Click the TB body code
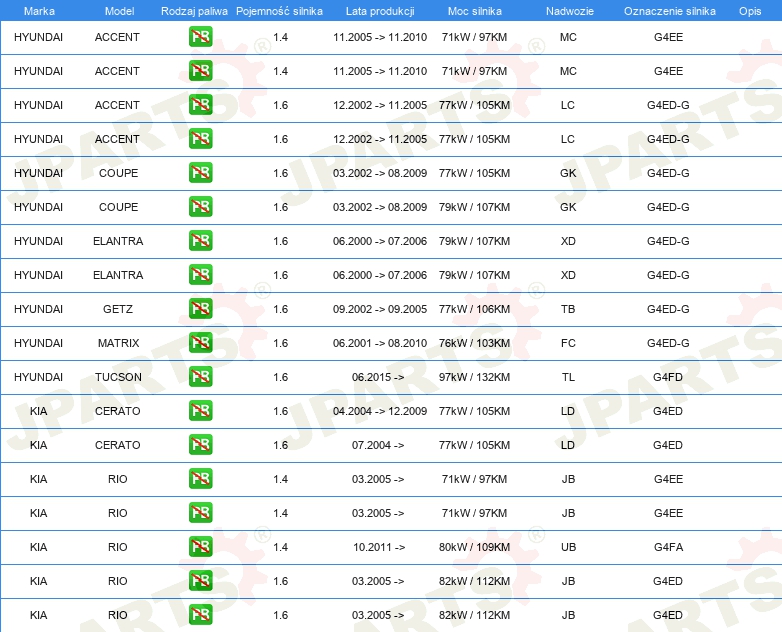Viewport: 782px width, 632px height. point(568,309)
